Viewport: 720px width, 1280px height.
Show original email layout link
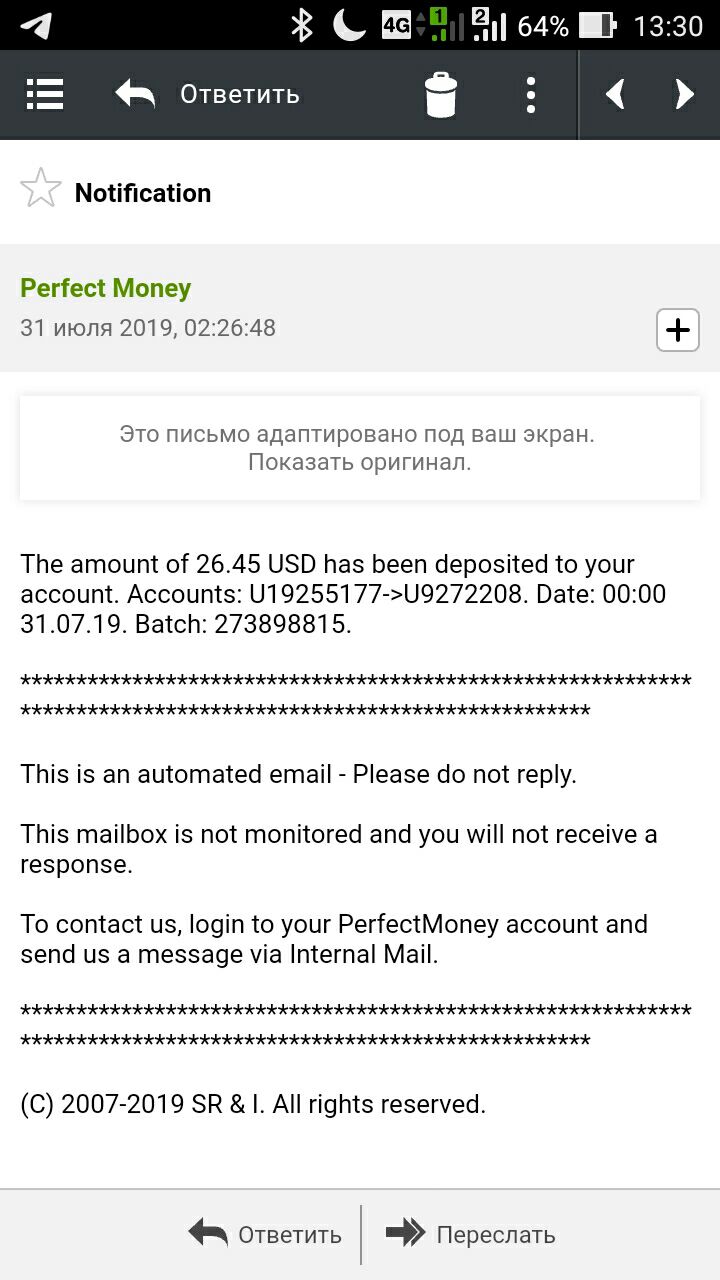pos(359,462)
